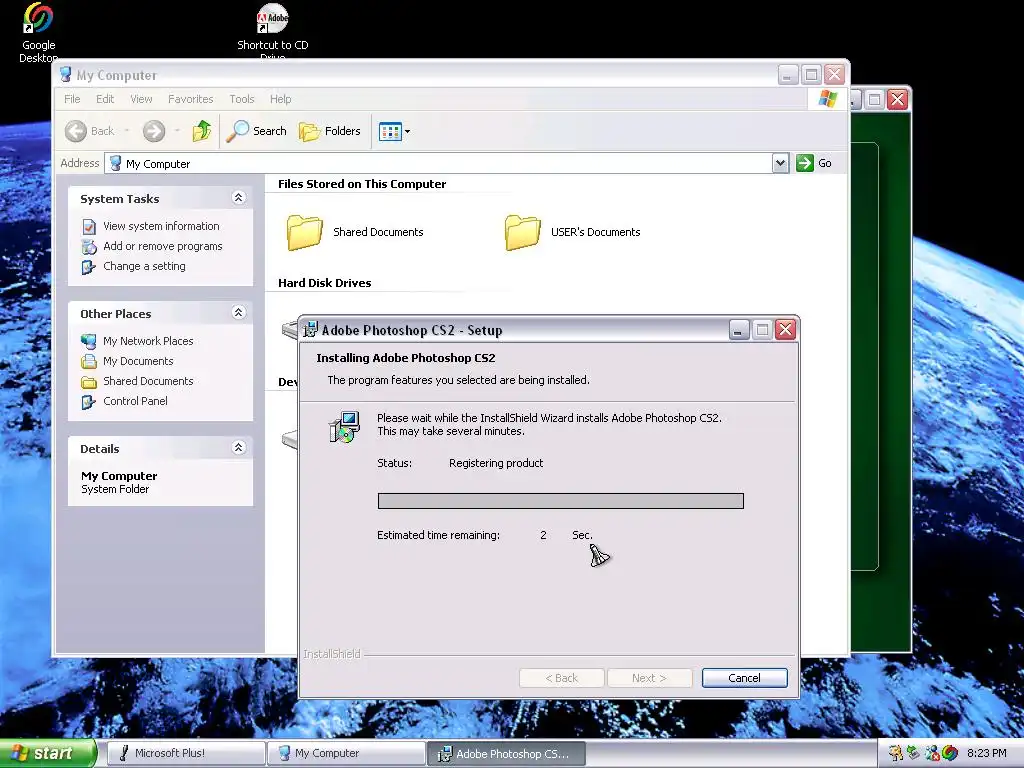Click Change a setting link
This screenshot has width=1024, height=768.
tap(144, 266)
